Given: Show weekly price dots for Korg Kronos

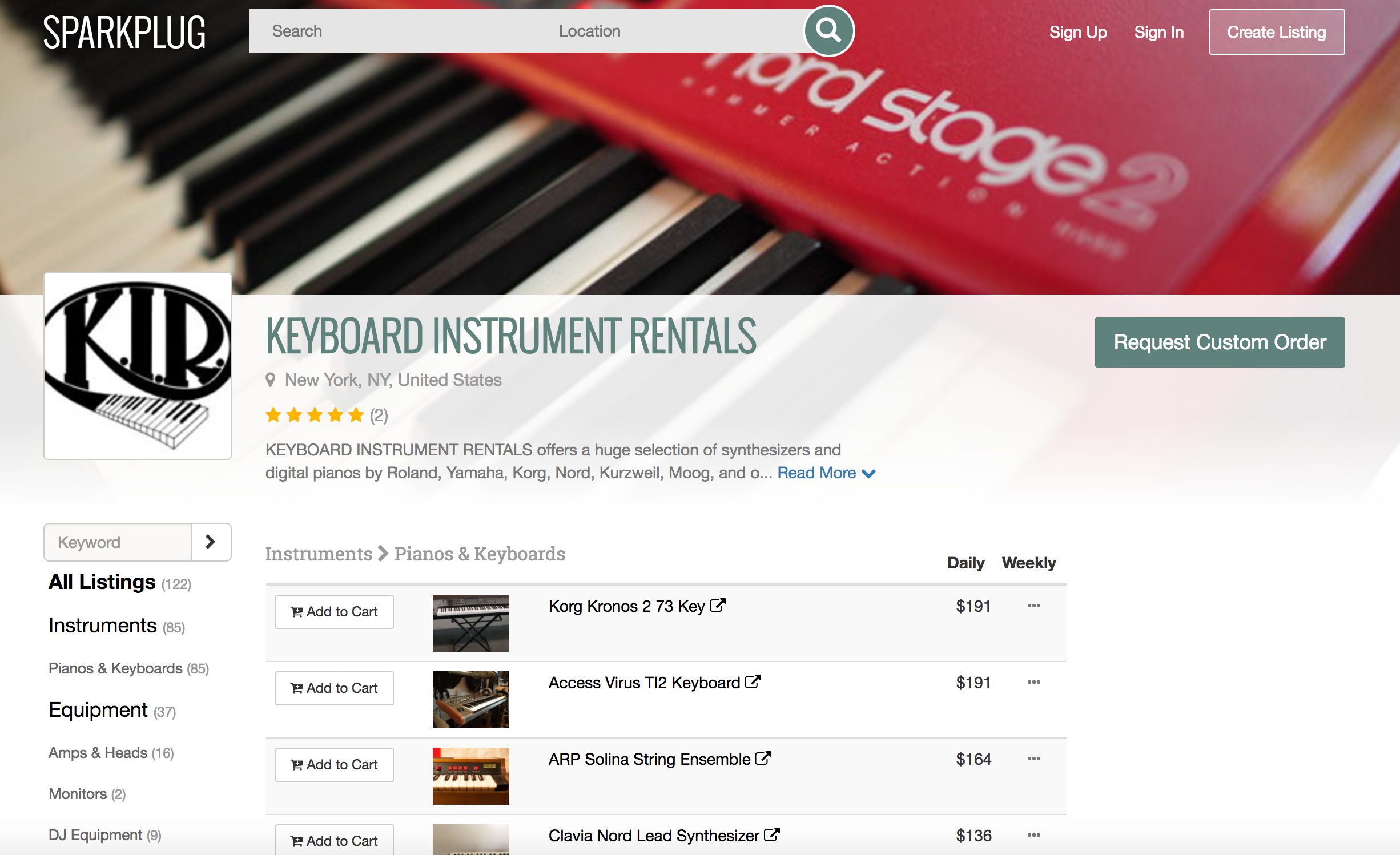Looking at the screenshot, I should point(1033,606).
